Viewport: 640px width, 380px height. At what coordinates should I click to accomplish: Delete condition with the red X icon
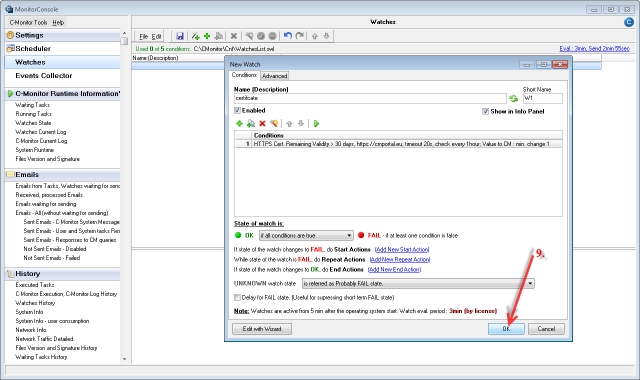(262, 123)
